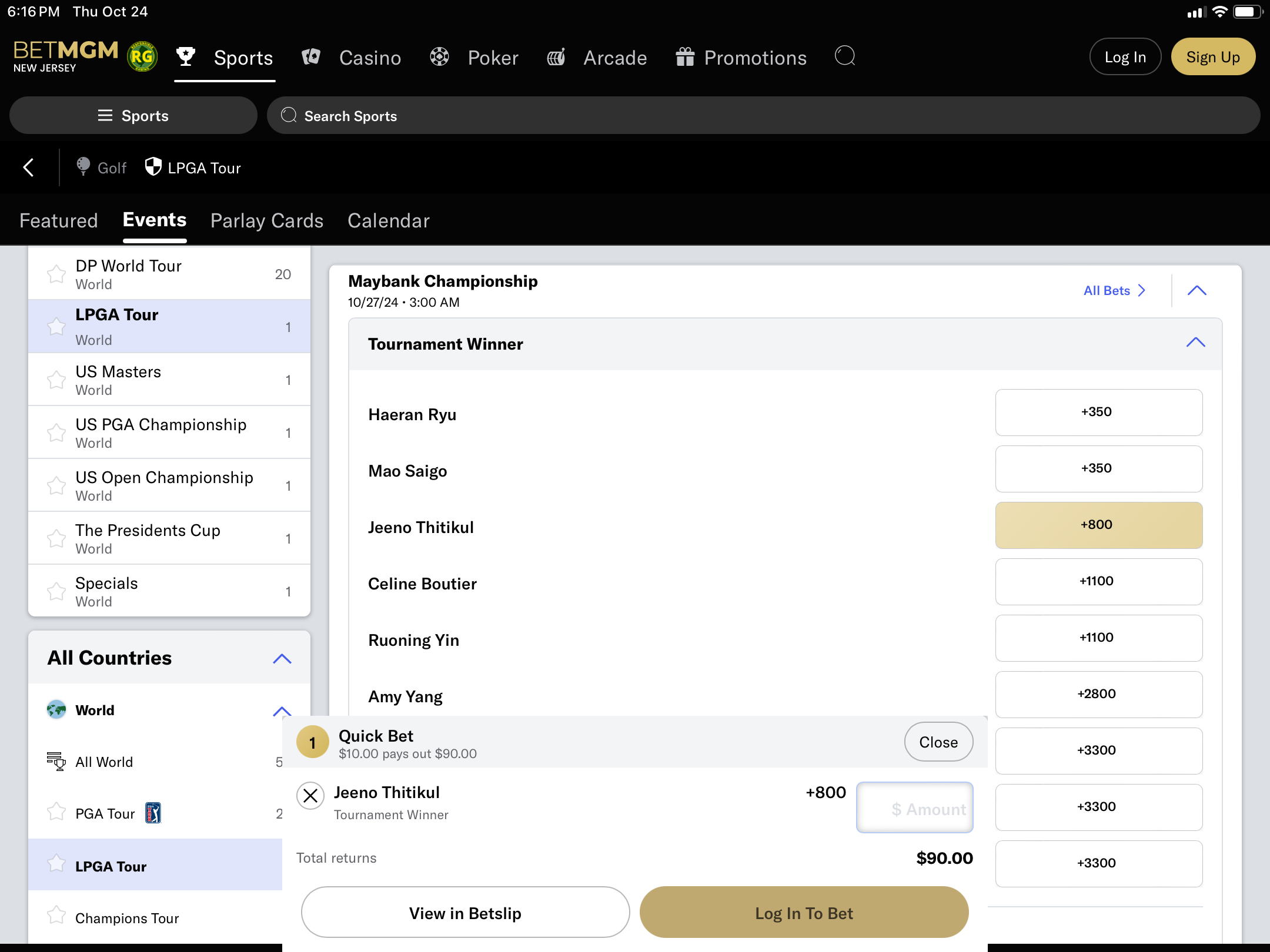Click the RG responsible gaming badge

[x=142, y=56]
